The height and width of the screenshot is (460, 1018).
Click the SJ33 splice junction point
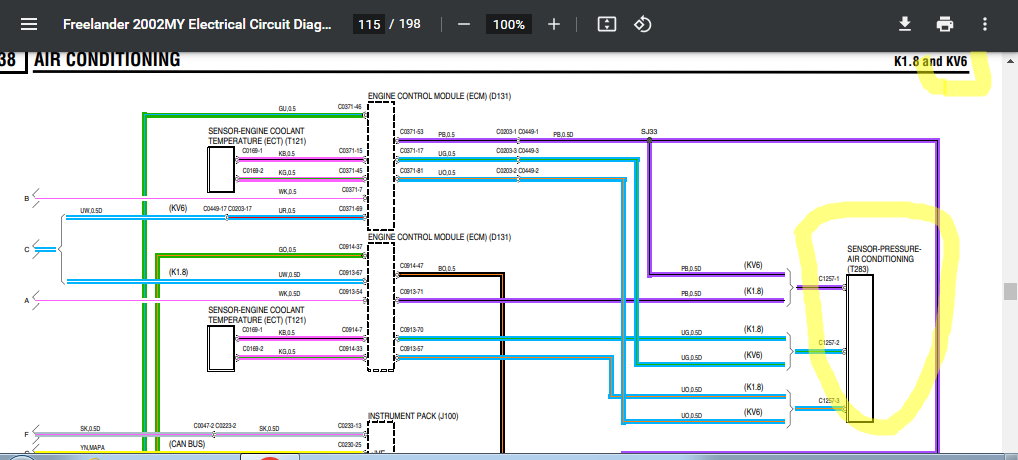[x=649, y=139]
